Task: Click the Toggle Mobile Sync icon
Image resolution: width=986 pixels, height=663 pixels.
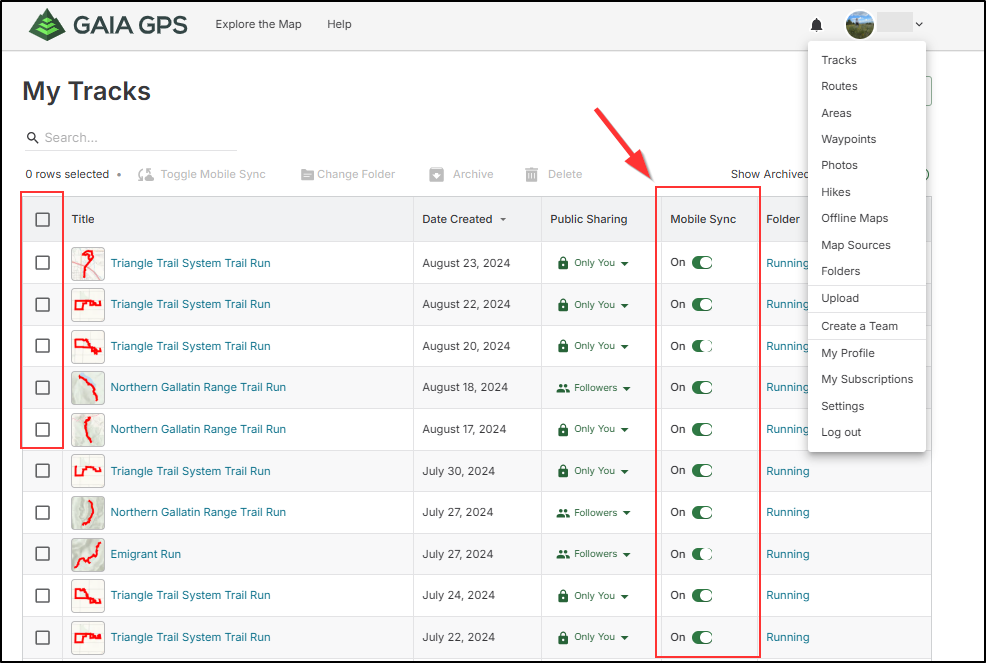Action: (146, 175)
